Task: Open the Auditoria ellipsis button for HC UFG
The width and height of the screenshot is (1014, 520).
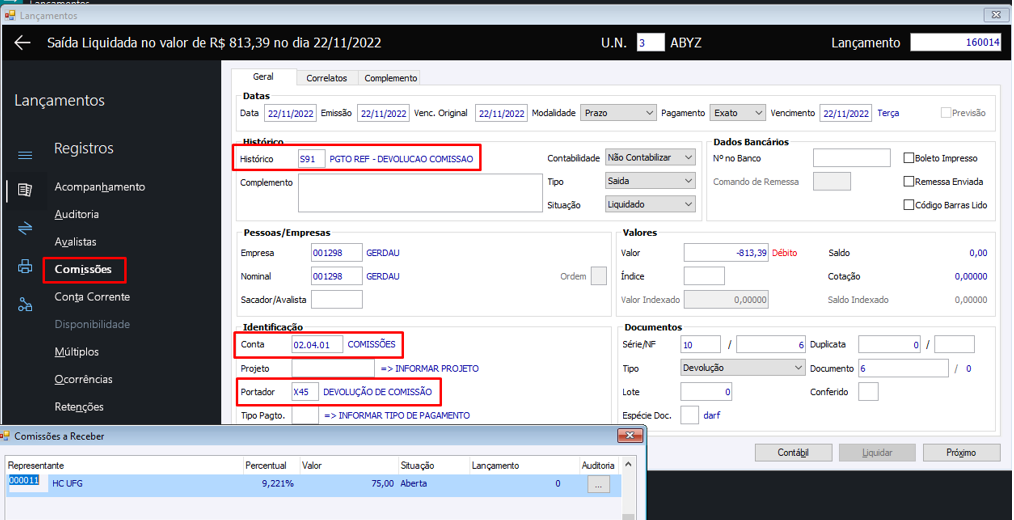Action: (598, 484)
